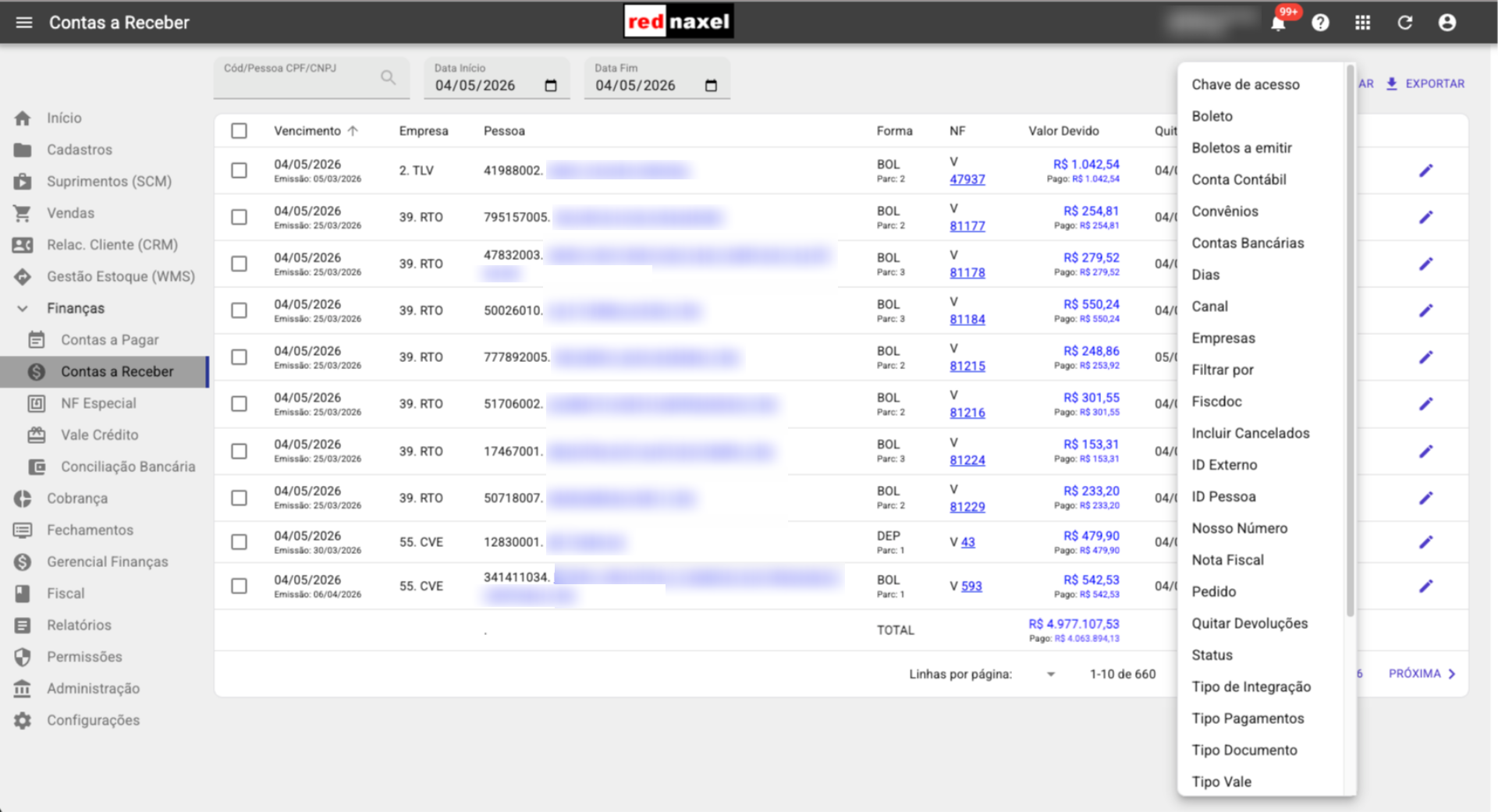Edit the row with NF 81224
The width and height of the screenshot is (1498, 812).
(x=1425, y=452)
